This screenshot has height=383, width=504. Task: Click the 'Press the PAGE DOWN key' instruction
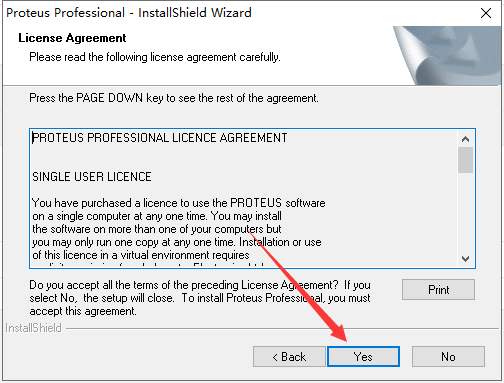click(174, 98)
